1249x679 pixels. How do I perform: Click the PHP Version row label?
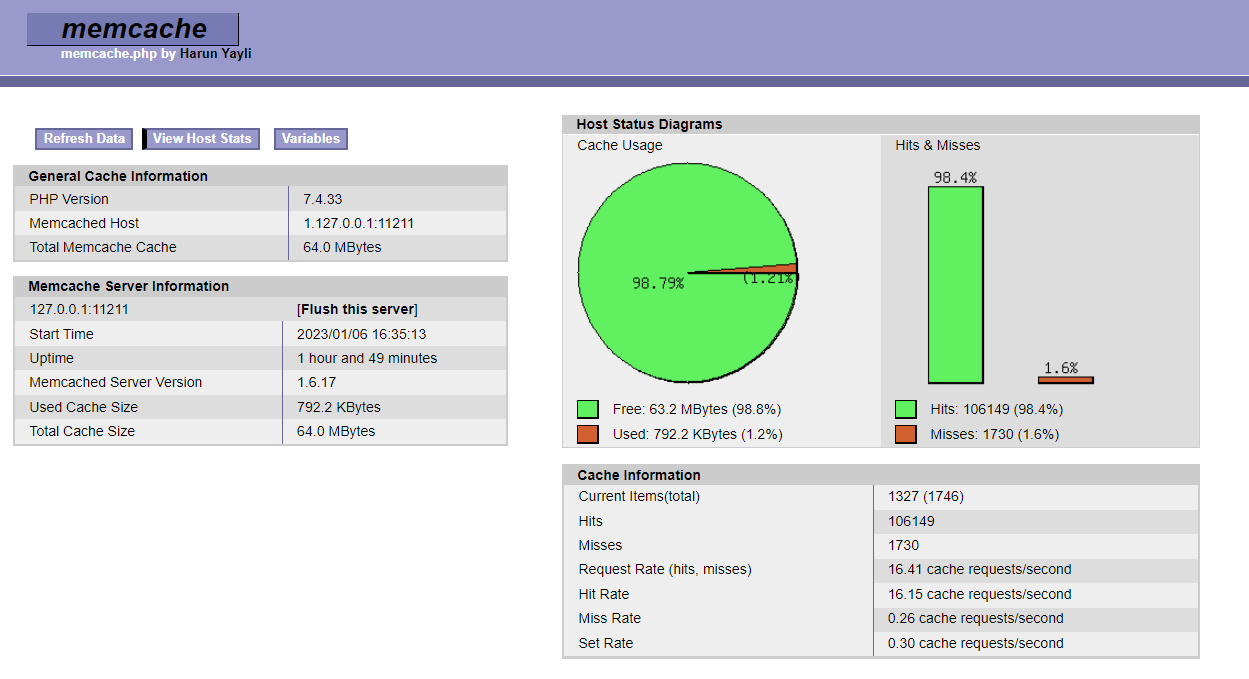coord(69,199)
